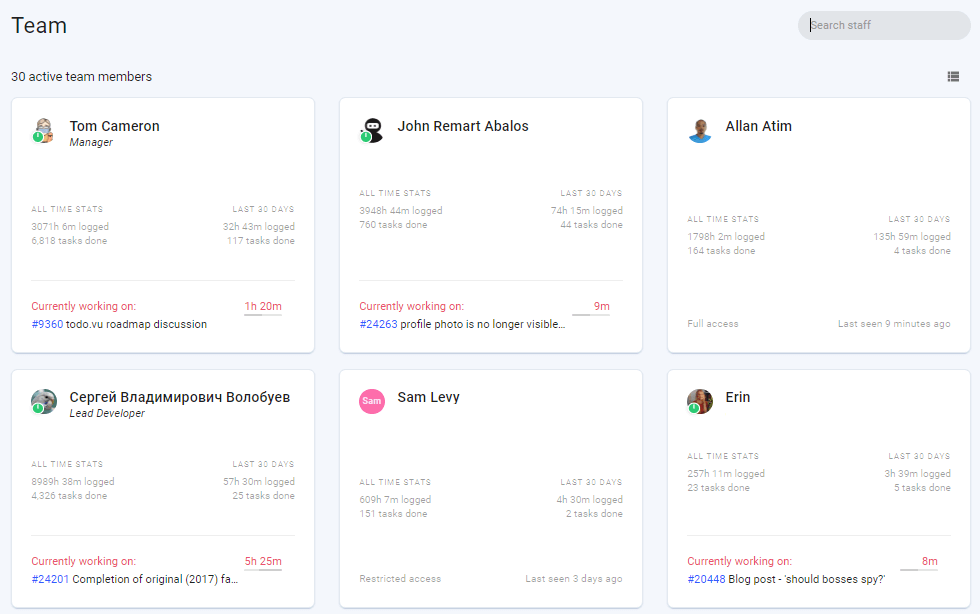Screen dimensions: 980x614
Task: Switch to list view icon
Action: click(953, 76)
